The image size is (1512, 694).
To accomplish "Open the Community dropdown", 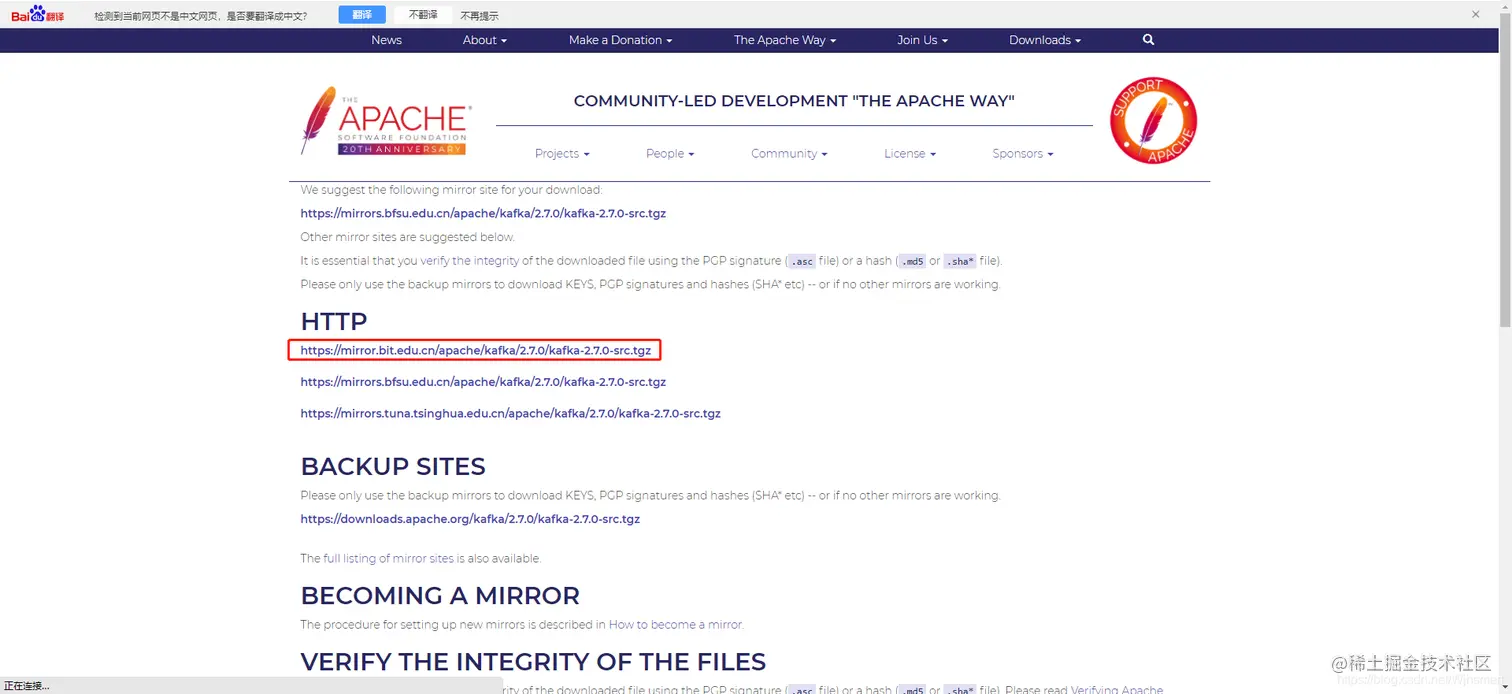I will coord(790,154).
